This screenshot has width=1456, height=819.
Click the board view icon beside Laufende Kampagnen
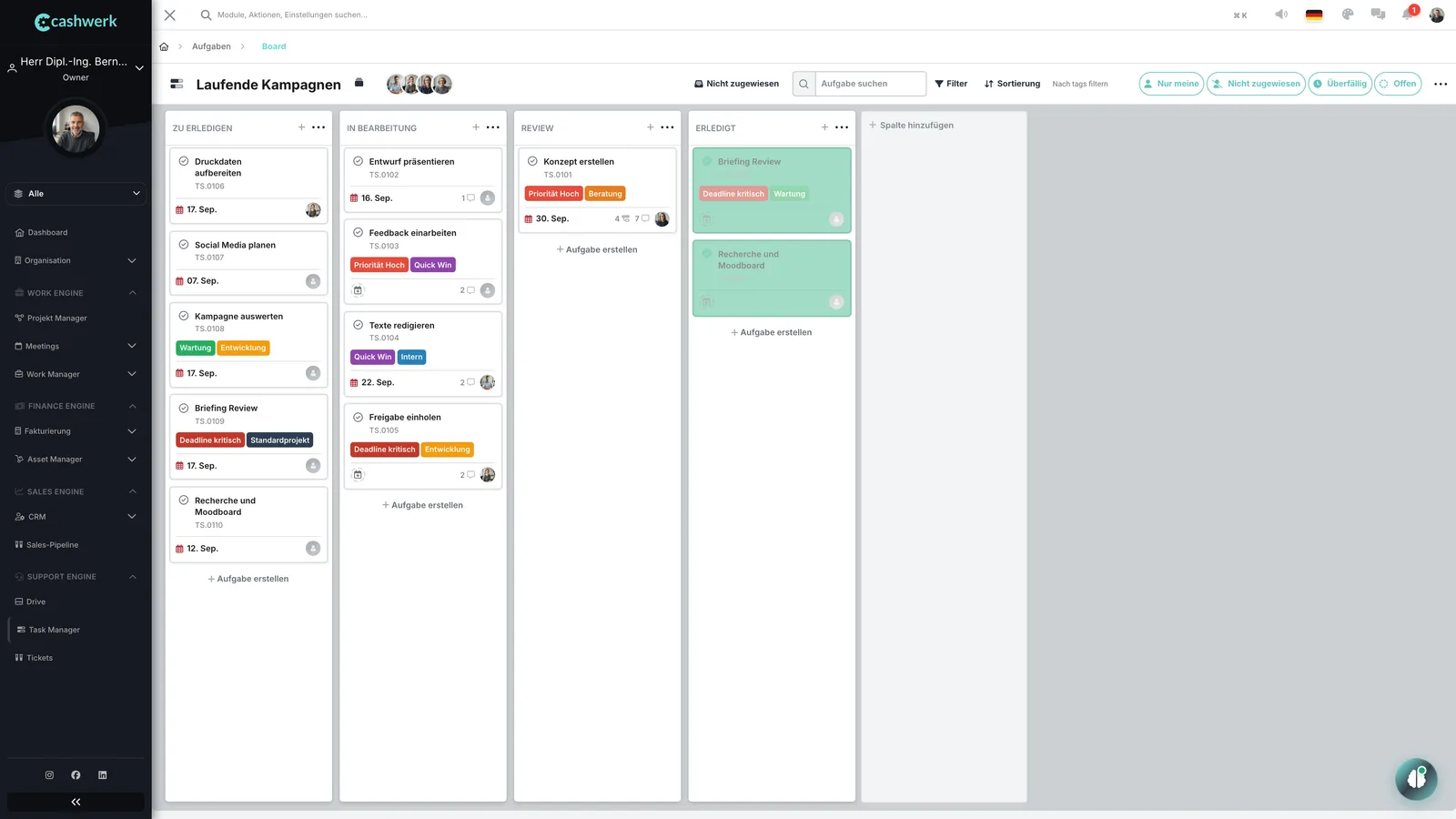177,84
